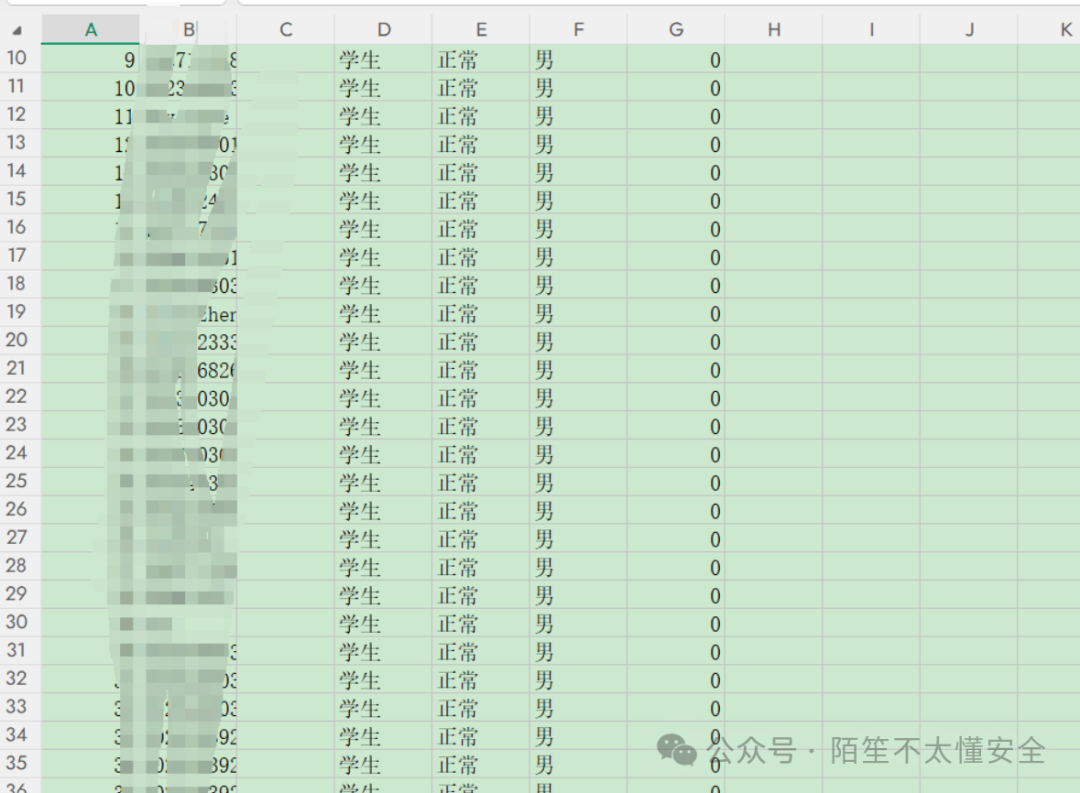Select entire column A by its header
This screenshot has width=1080, height=793.
click(91, 29)
